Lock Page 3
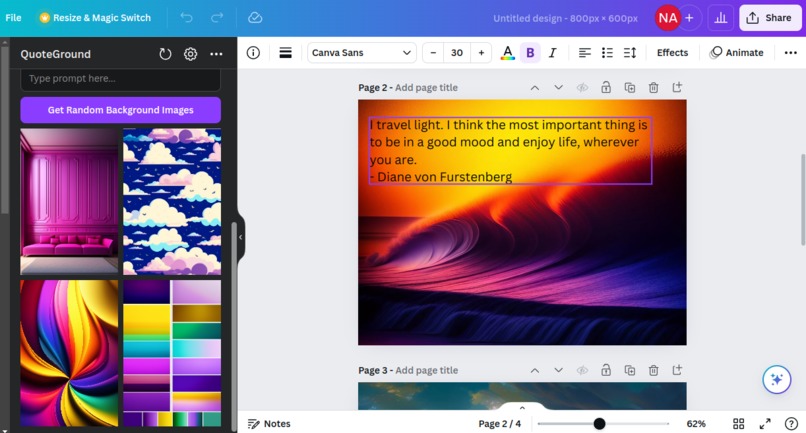Viewport: 806px width, 433px height. 606,370
